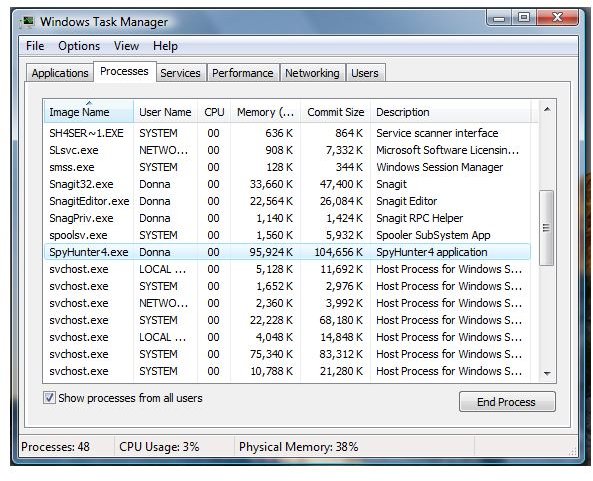Viewport: 593px width, 481px height.
Task: Select the Snagit32.exe process row
Action: pos(287,184)
